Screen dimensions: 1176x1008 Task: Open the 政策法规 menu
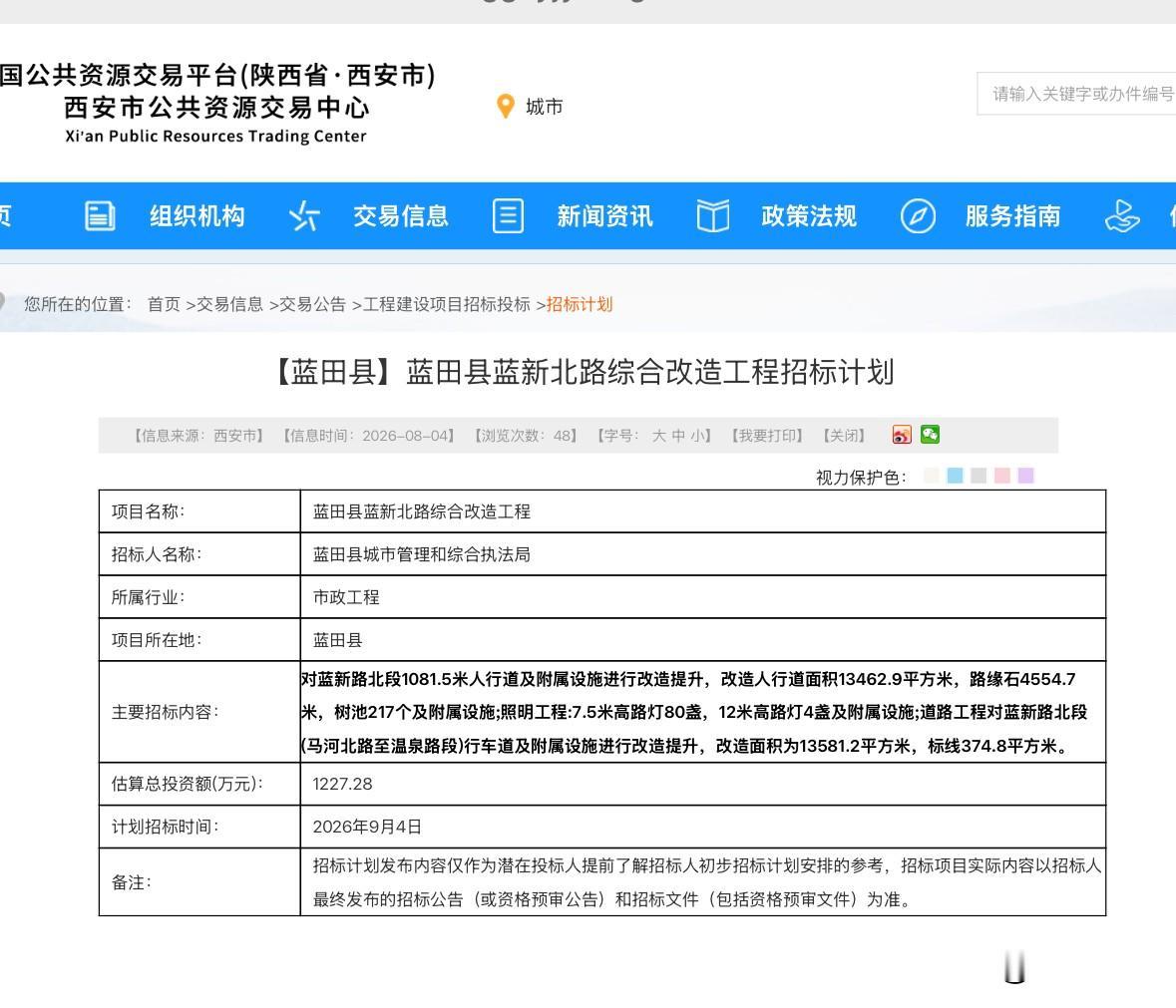tap(809, 215)
